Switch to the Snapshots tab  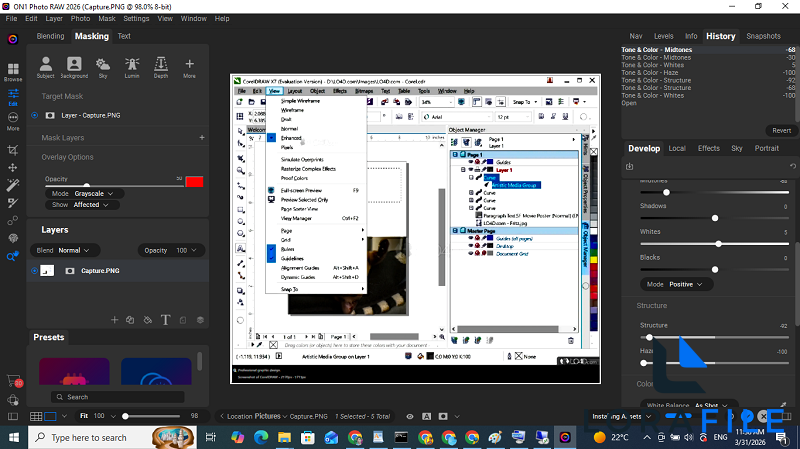(763, 36)
